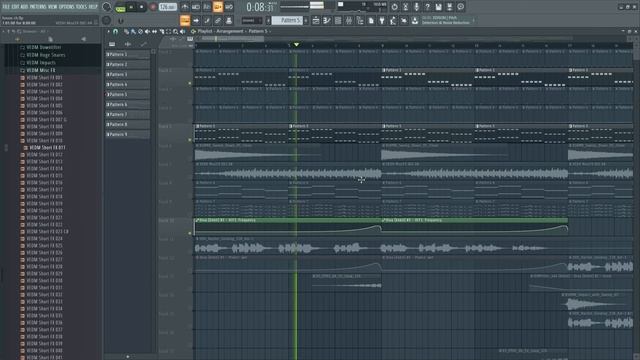Open the snap selector dropdown left of Pattern 5
Image resolution: width=640 pixels, height=360 pixels.
(x=252, y=20)
